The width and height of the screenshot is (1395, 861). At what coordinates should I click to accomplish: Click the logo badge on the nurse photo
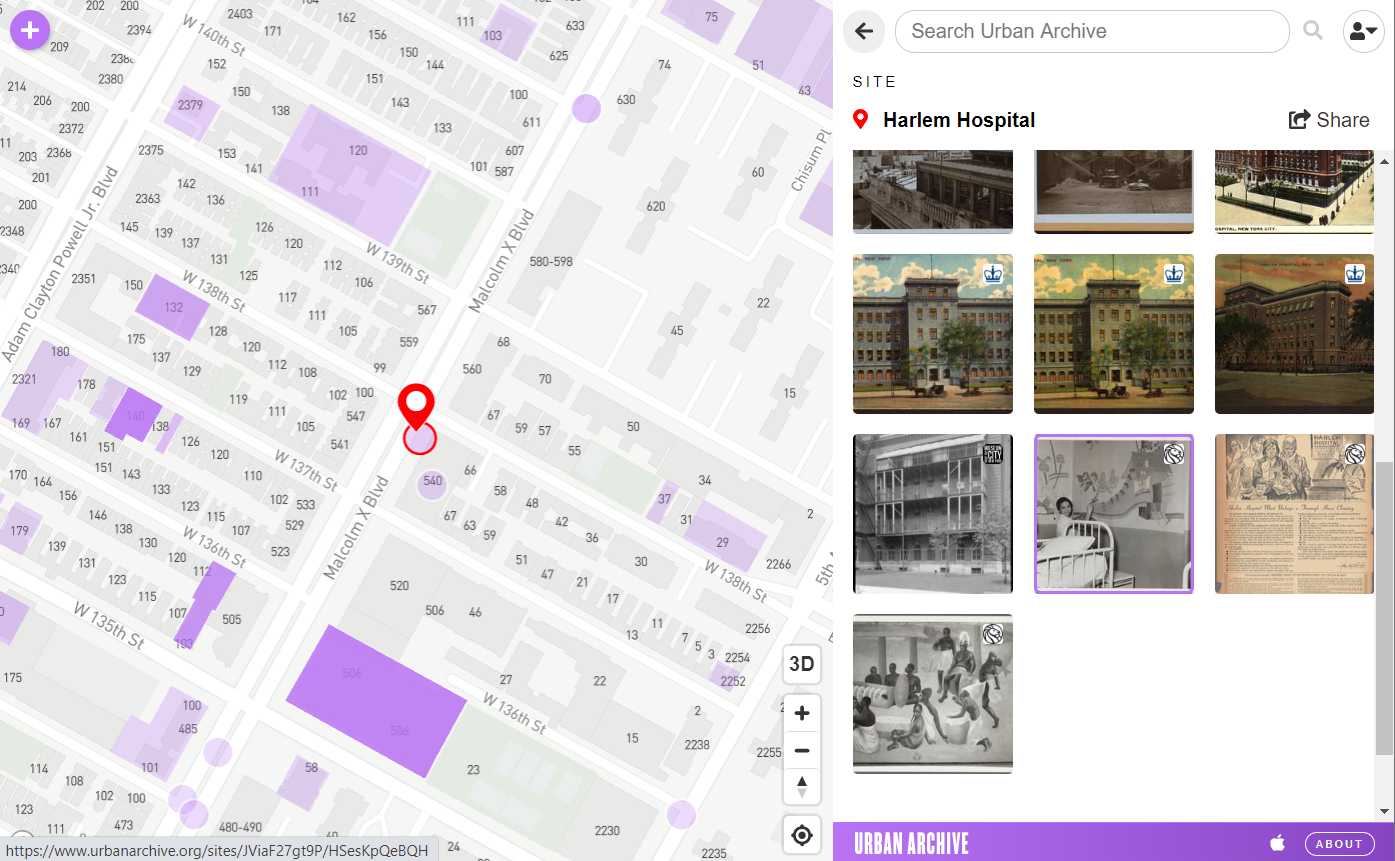tap(1173, 453)
